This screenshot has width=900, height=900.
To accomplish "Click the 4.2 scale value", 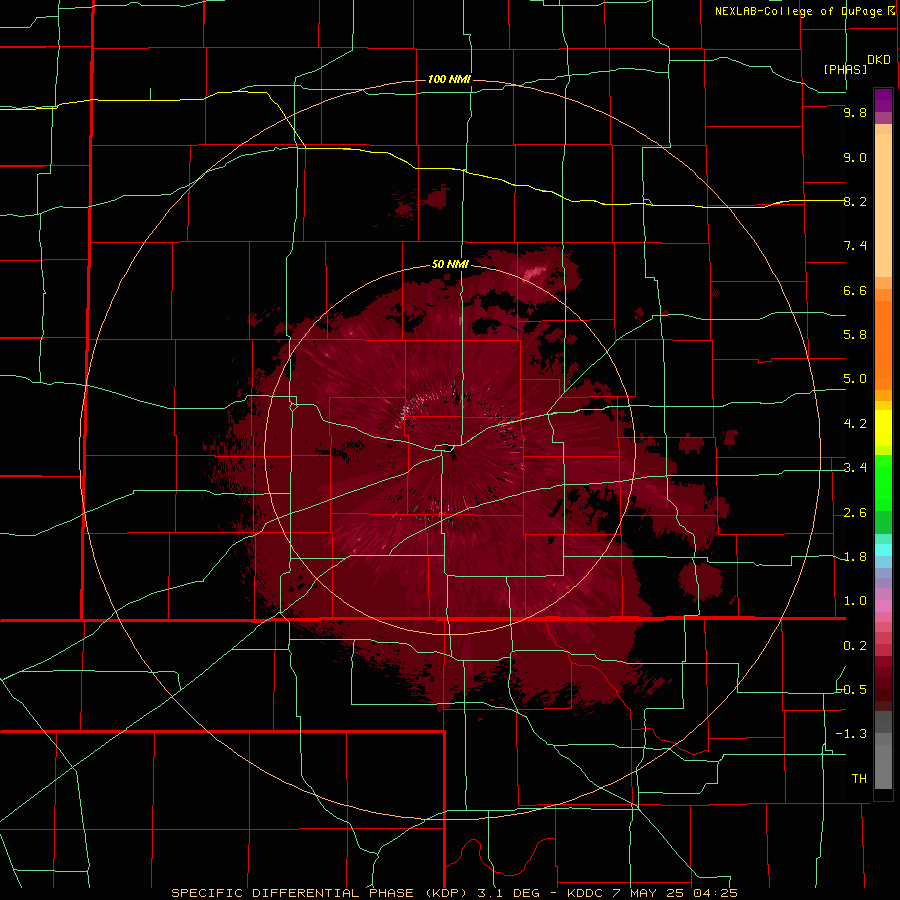I will (855, 424).
